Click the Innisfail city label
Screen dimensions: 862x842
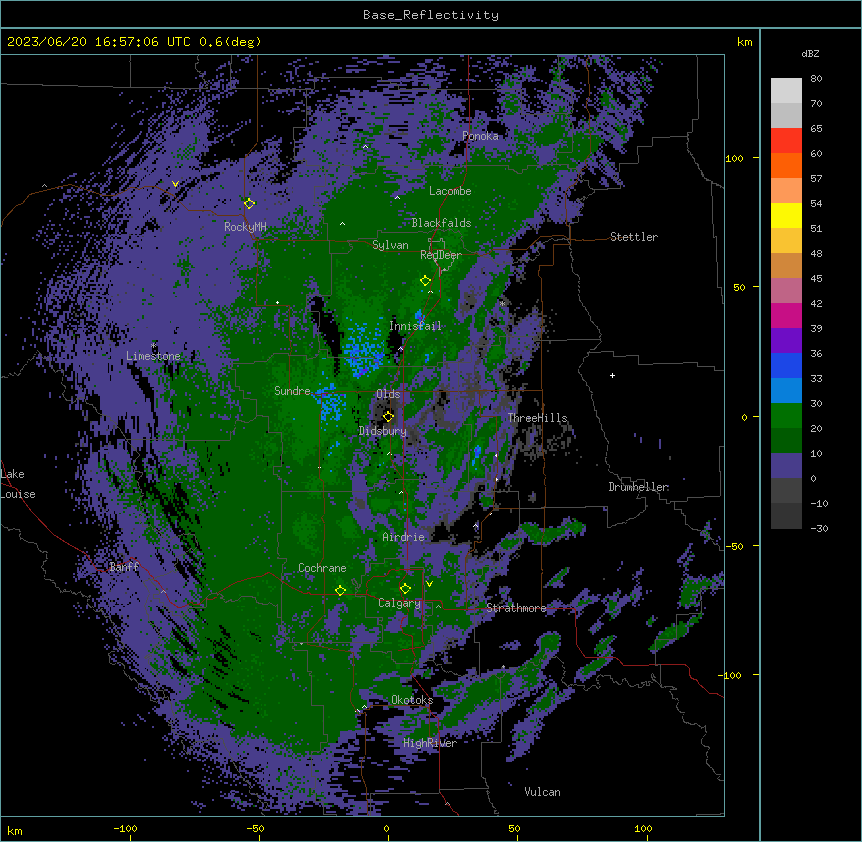(415, 326)
